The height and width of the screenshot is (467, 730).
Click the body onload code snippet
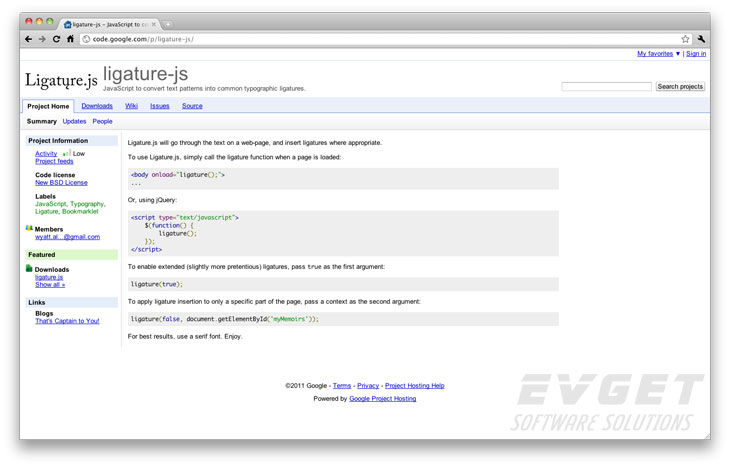click(x=343, y=179)
